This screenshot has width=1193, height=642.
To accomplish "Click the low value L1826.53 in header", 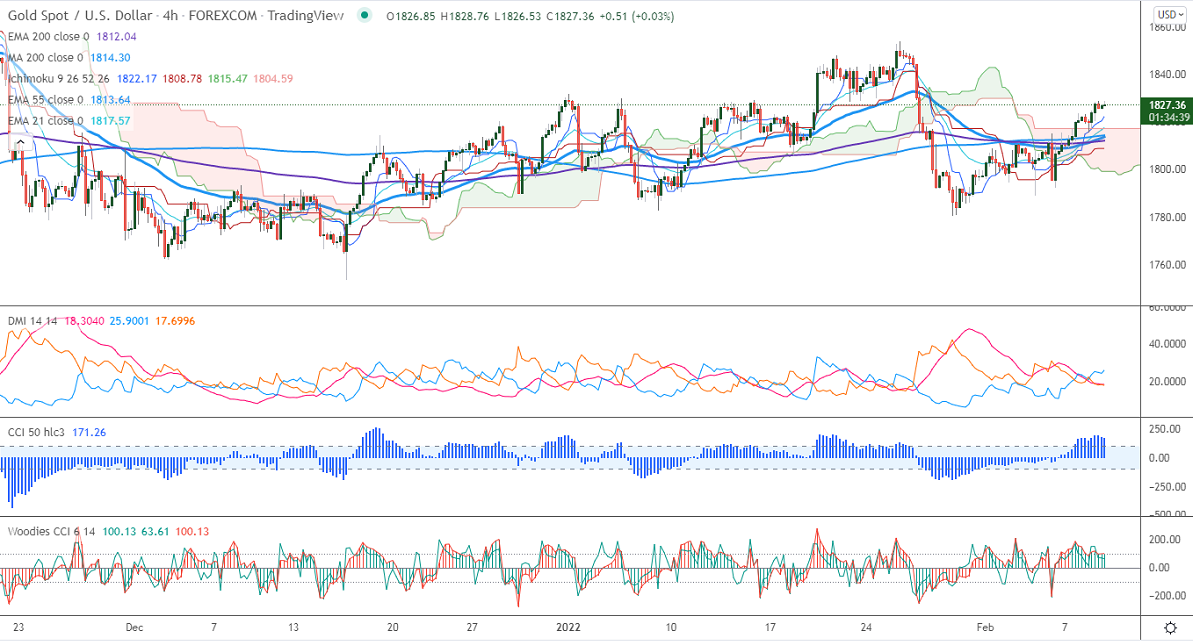I will pyautogui.click(x=517, y=16).
